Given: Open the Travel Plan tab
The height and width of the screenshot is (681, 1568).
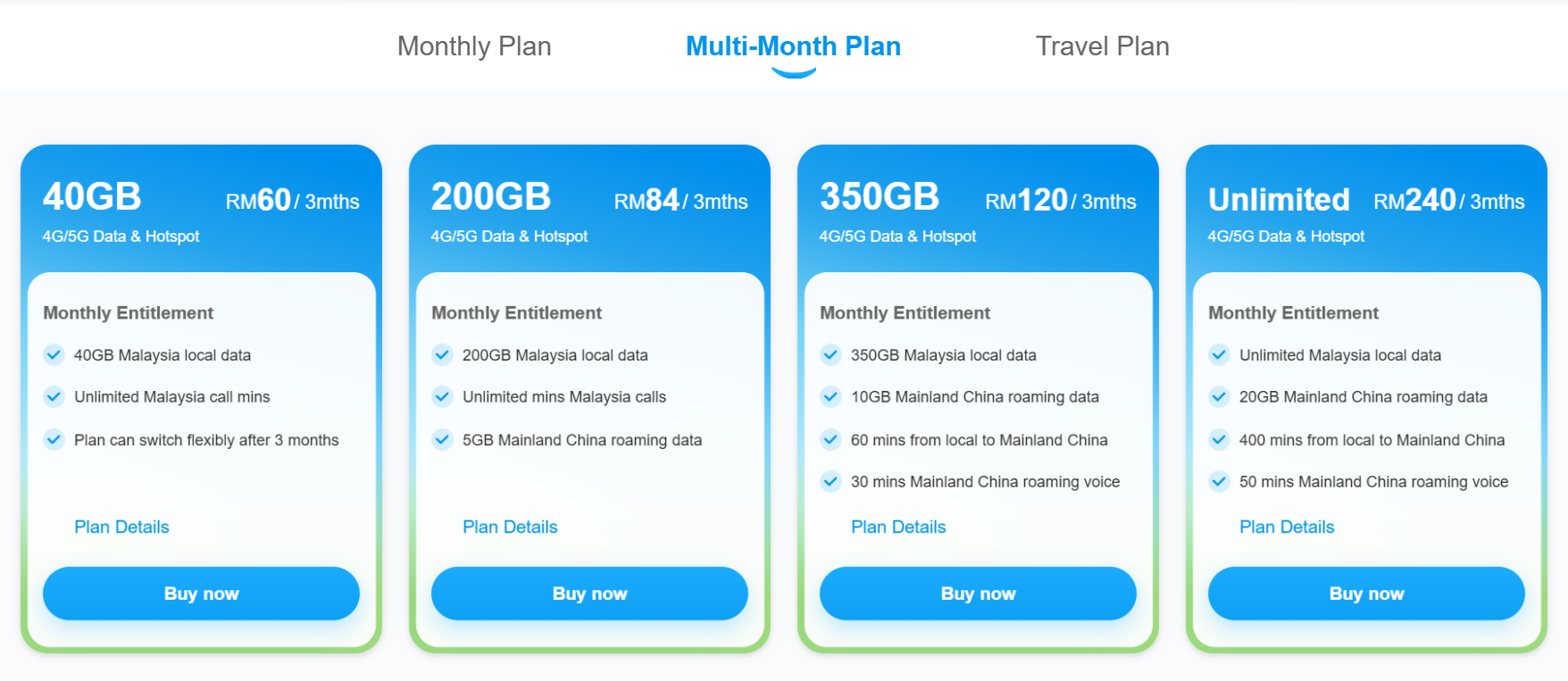Looking at the screenshot, I should click(x=1102, y=46).
